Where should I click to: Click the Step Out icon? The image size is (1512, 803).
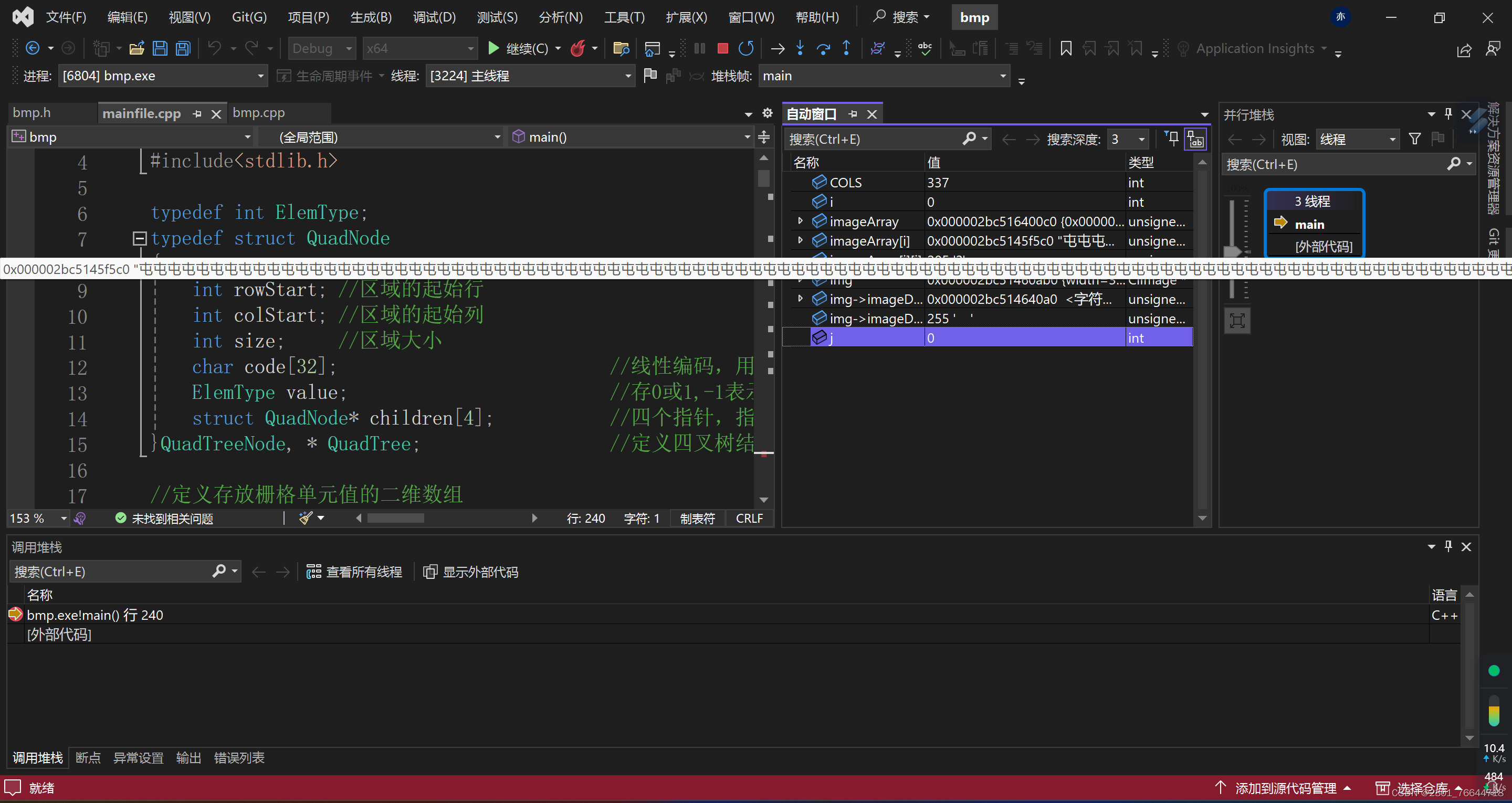click(846, 48)
